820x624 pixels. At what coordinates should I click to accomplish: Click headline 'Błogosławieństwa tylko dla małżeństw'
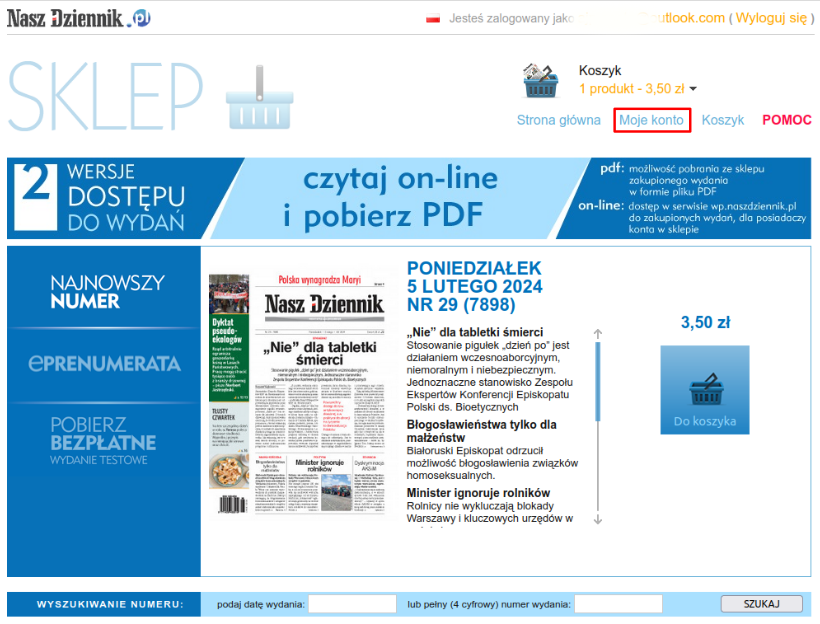481,431
